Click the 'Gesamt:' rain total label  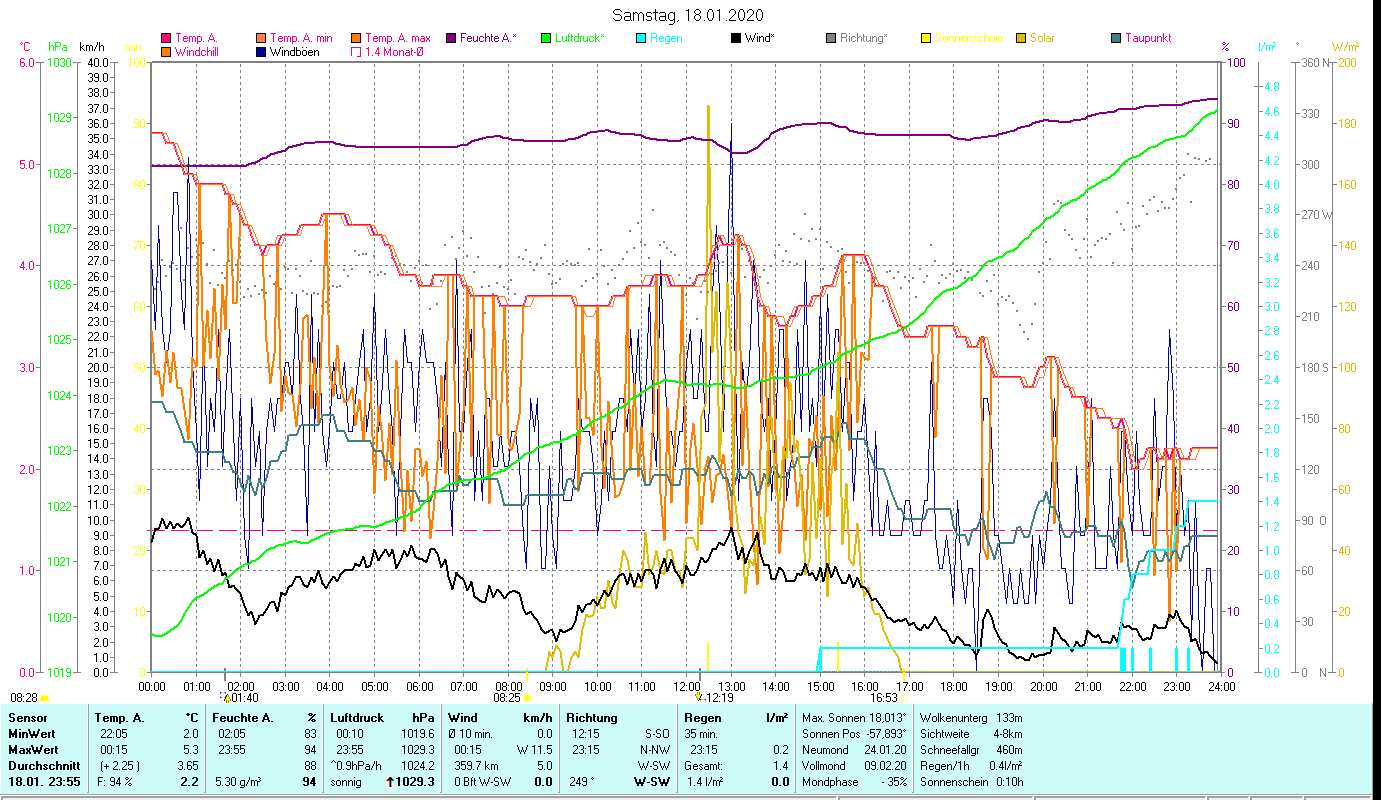pyautogui.click(x=704, y=766)
